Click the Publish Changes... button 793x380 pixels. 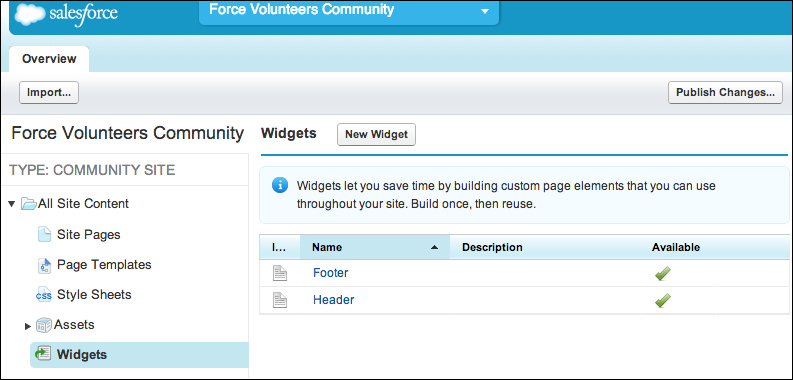tap(725, 93)
